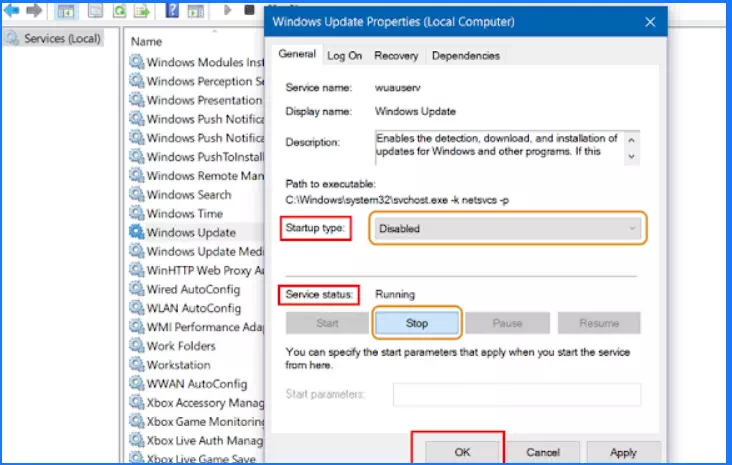Click the Stop button for the service

[x=417, y=323]
